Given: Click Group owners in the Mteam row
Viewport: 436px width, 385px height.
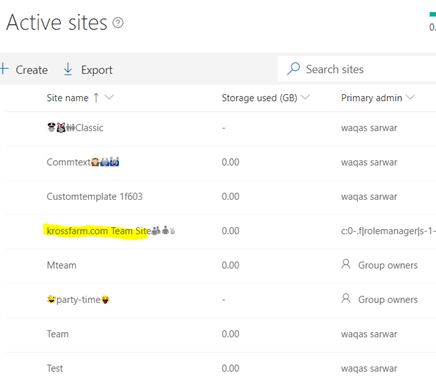Looking at the screenshot, I should coord(388,265).
